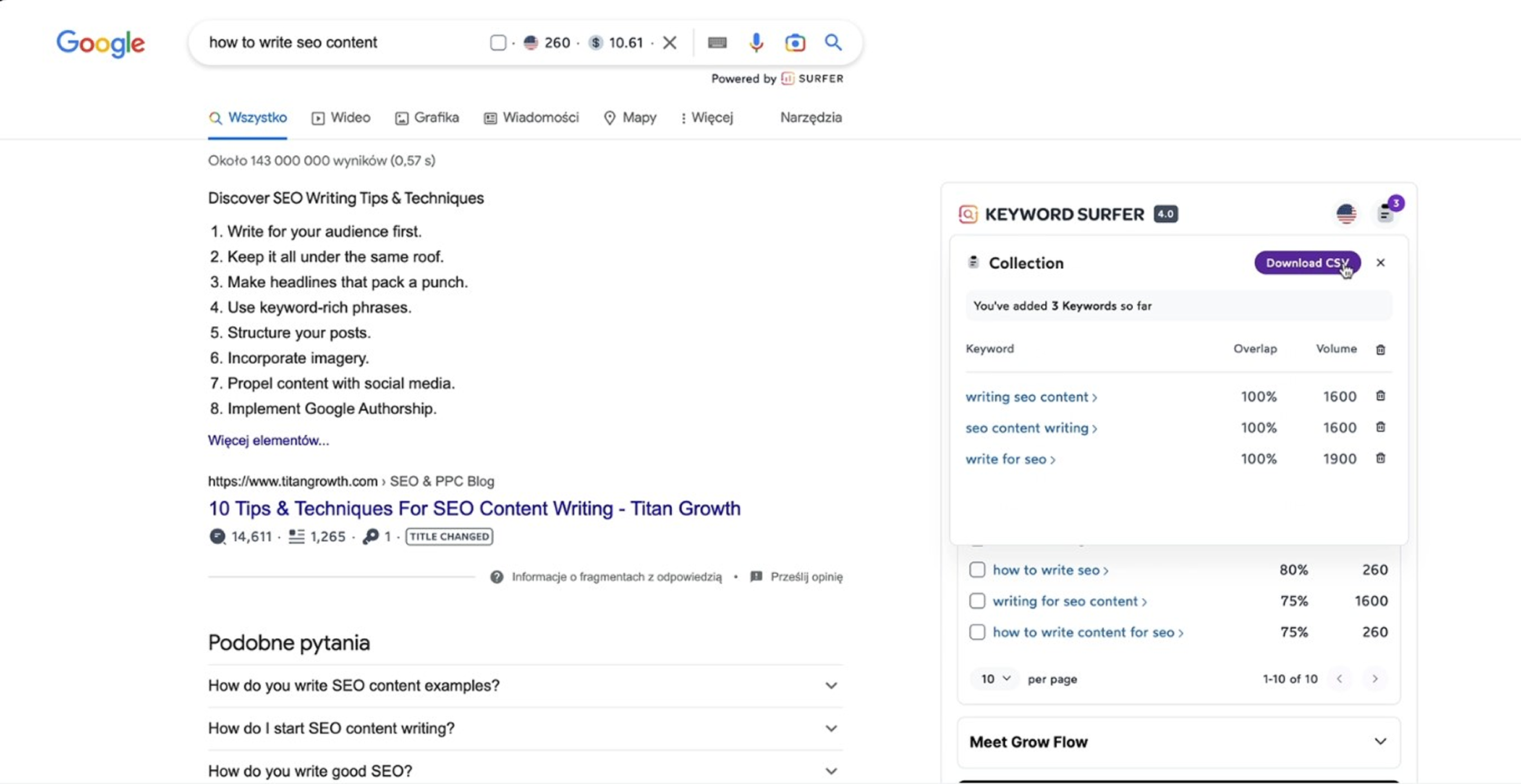This screenshot has width=1521, height=784.
Task: Switch to the Grafika tab
Action: point(427,118)
